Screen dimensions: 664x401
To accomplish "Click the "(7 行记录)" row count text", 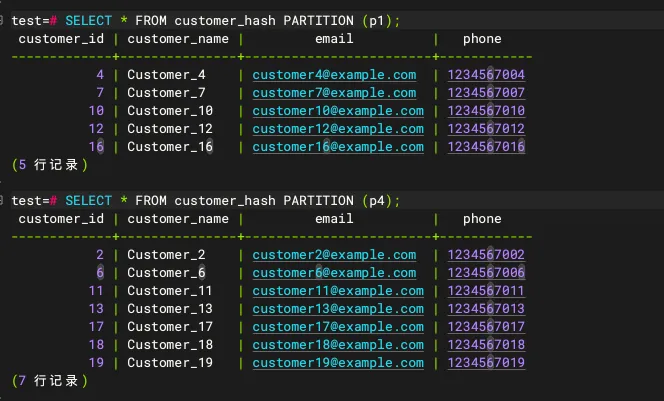I will 49,381.
